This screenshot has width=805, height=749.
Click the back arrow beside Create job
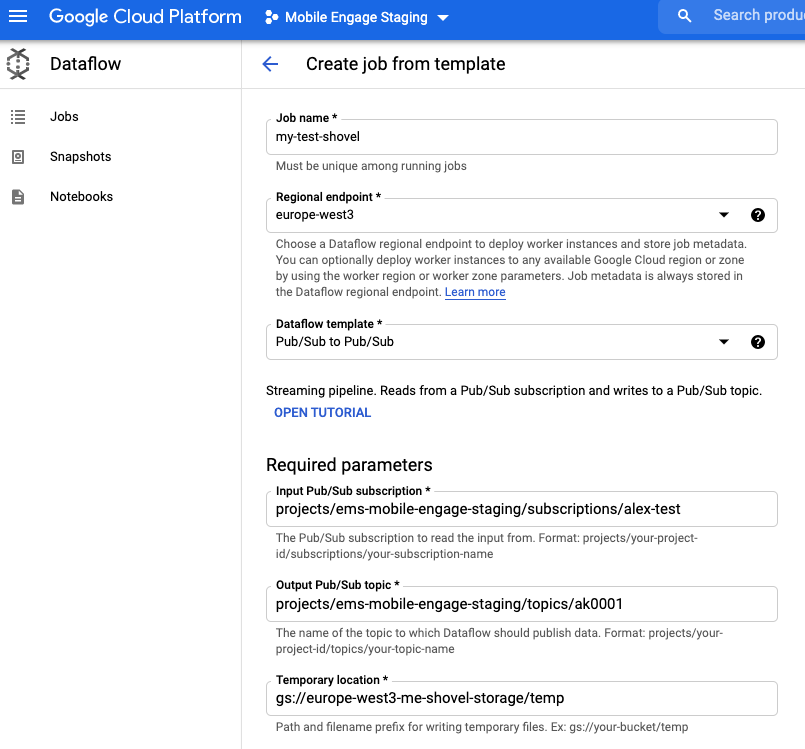(270, 64)
